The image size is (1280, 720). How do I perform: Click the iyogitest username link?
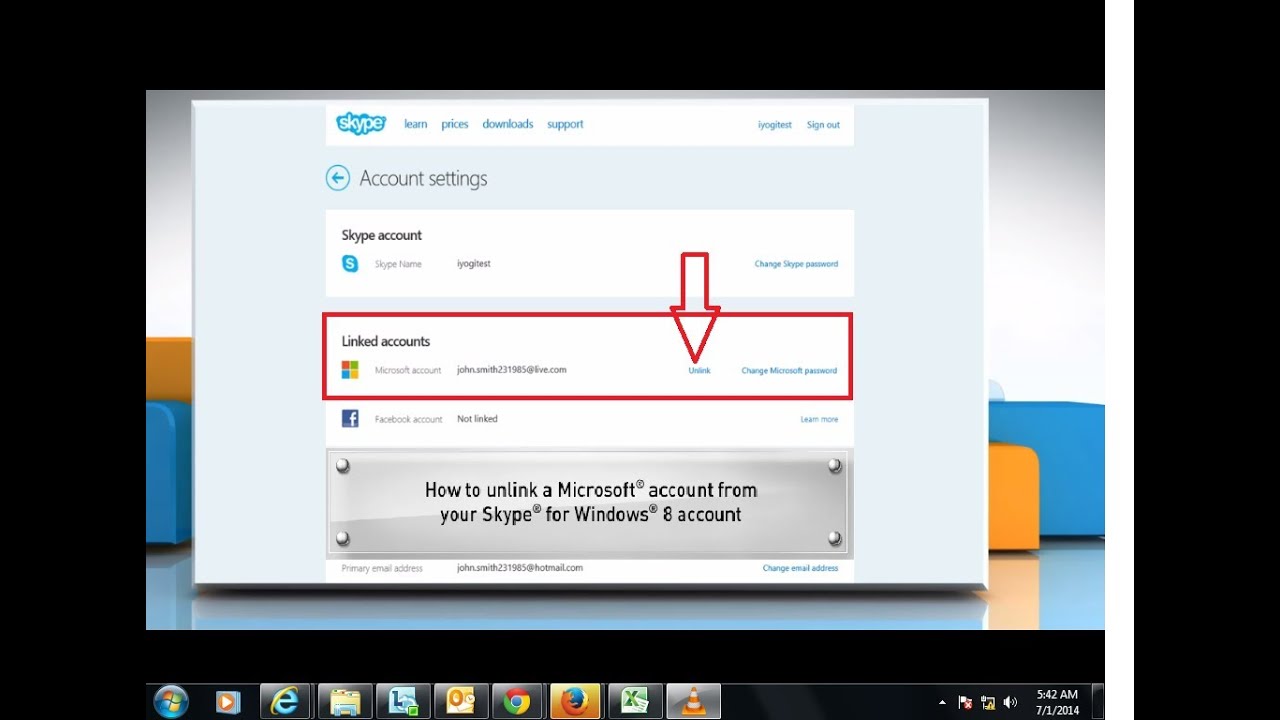775,125
